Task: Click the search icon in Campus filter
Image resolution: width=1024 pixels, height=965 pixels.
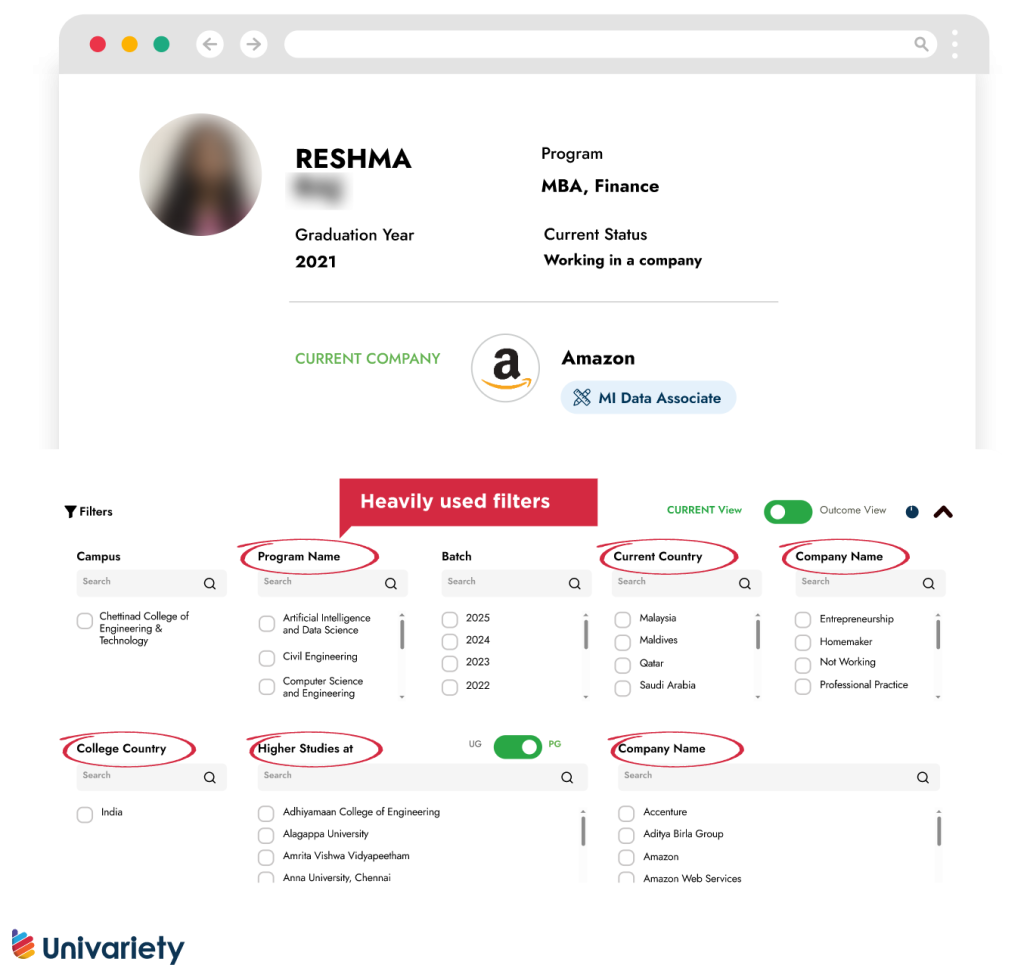Action: [210, 584]
